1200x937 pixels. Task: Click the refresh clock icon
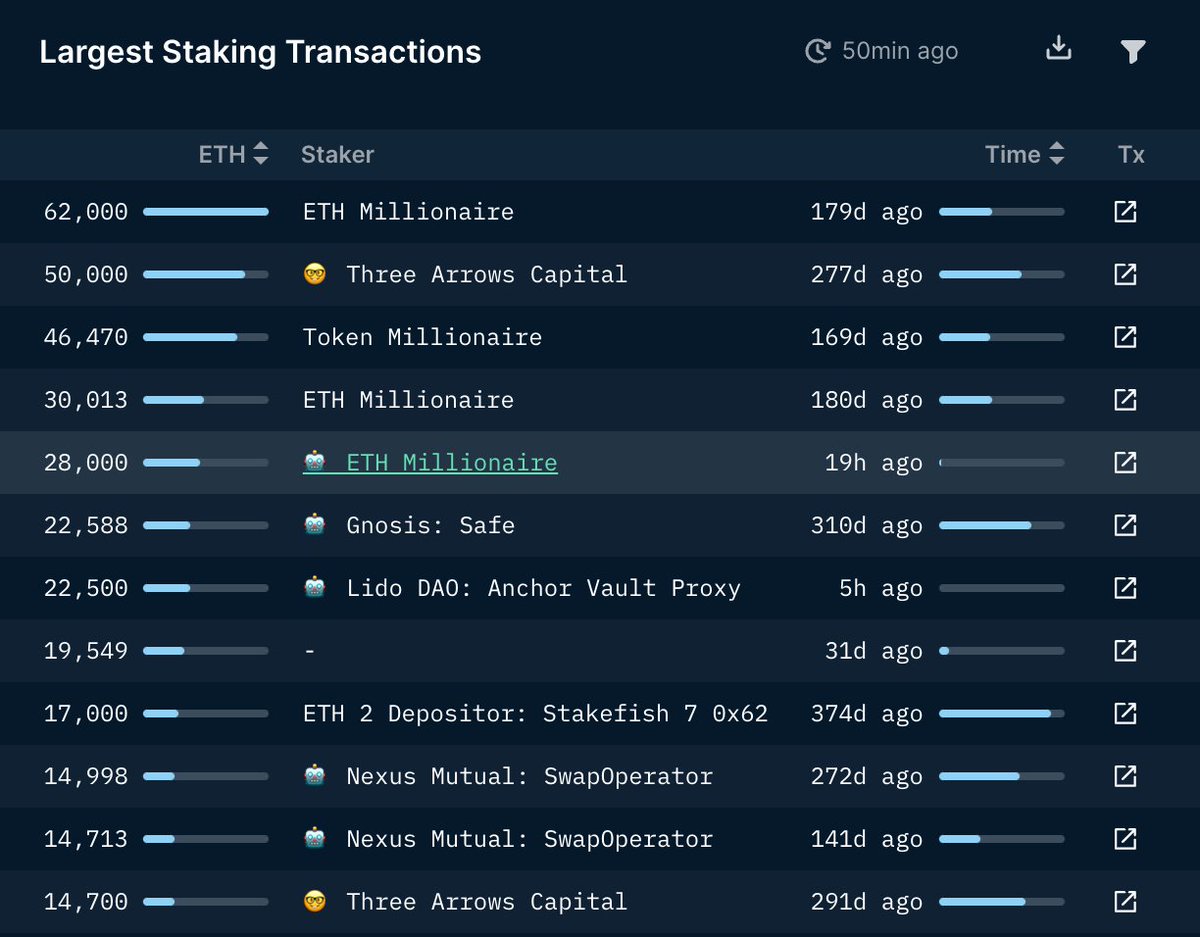(817, 51)
